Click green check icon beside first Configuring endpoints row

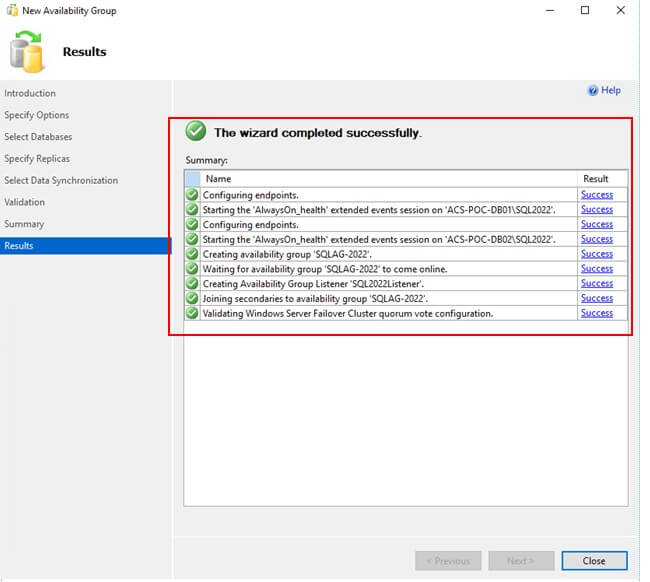tap(192, 195)
